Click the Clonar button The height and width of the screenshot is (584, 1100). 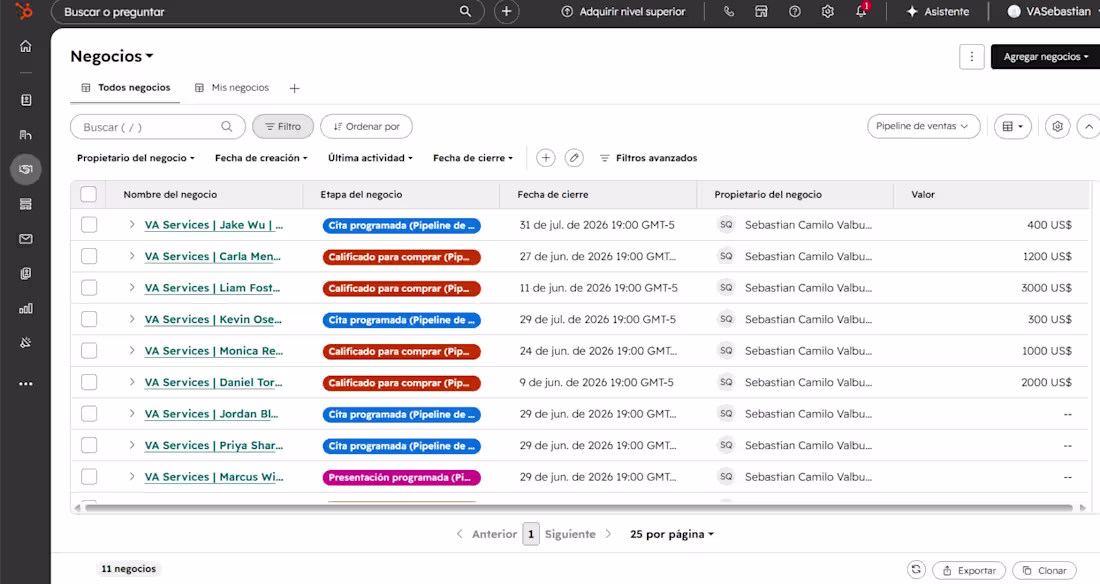pos(1044,570)
